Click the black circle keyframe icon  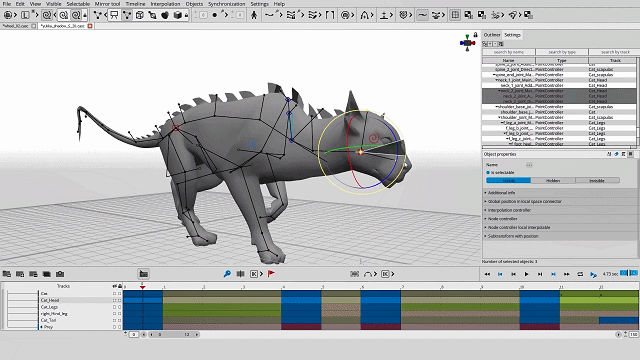tap(215, 15)
